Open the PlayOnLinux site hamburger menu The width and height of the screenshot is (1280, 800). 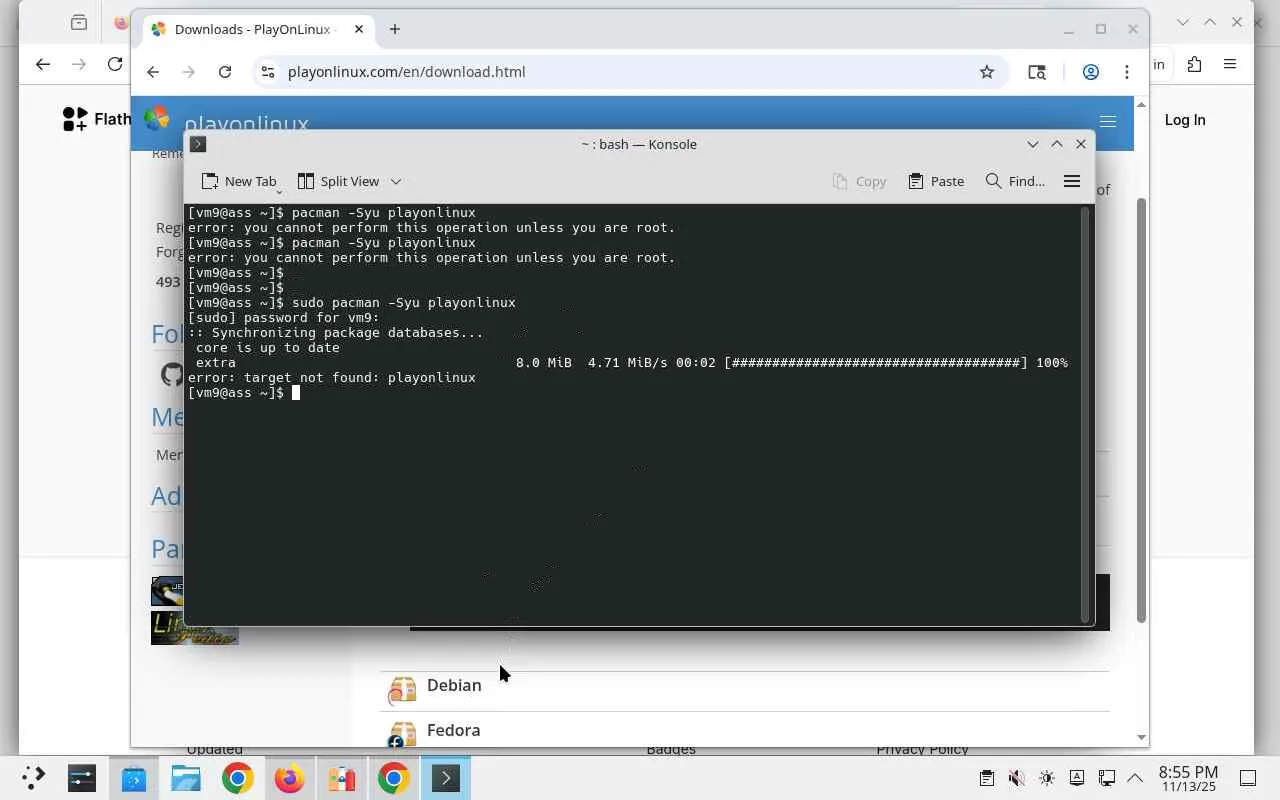point(1108,121)
